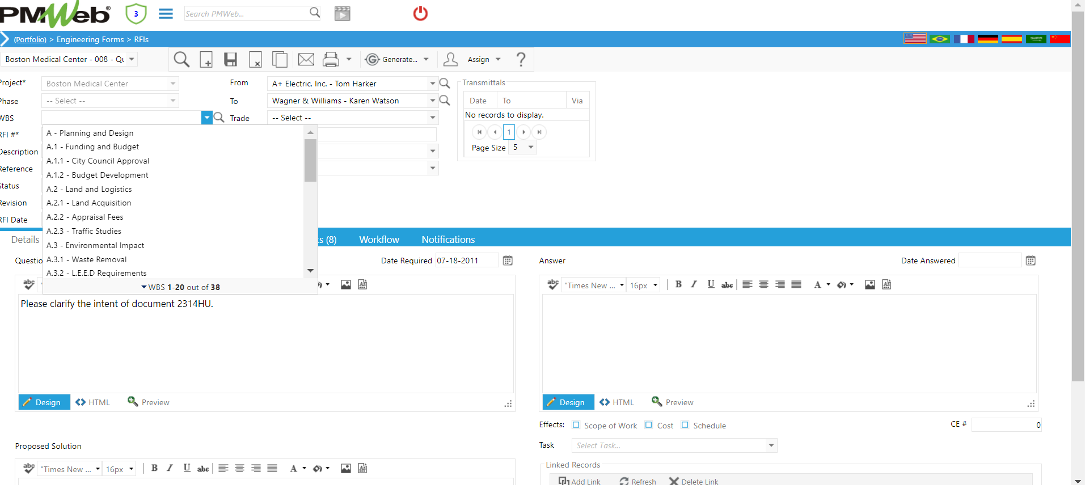1089x485 pixels.
Task: Click inside the Search PMWeb field
Action: (245, 13)
